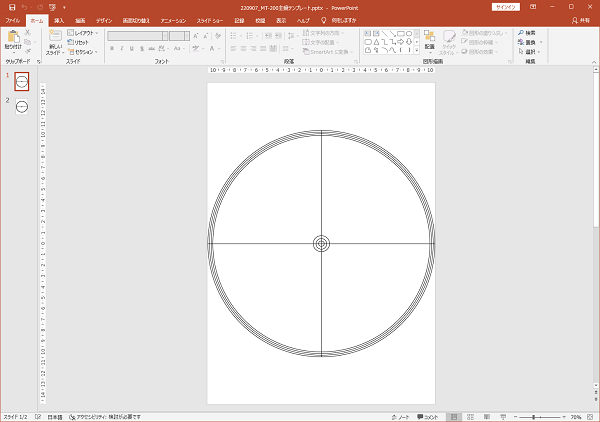Click the Cut scissors icon
The image size is (600, 422).
[x=28, y=33]
